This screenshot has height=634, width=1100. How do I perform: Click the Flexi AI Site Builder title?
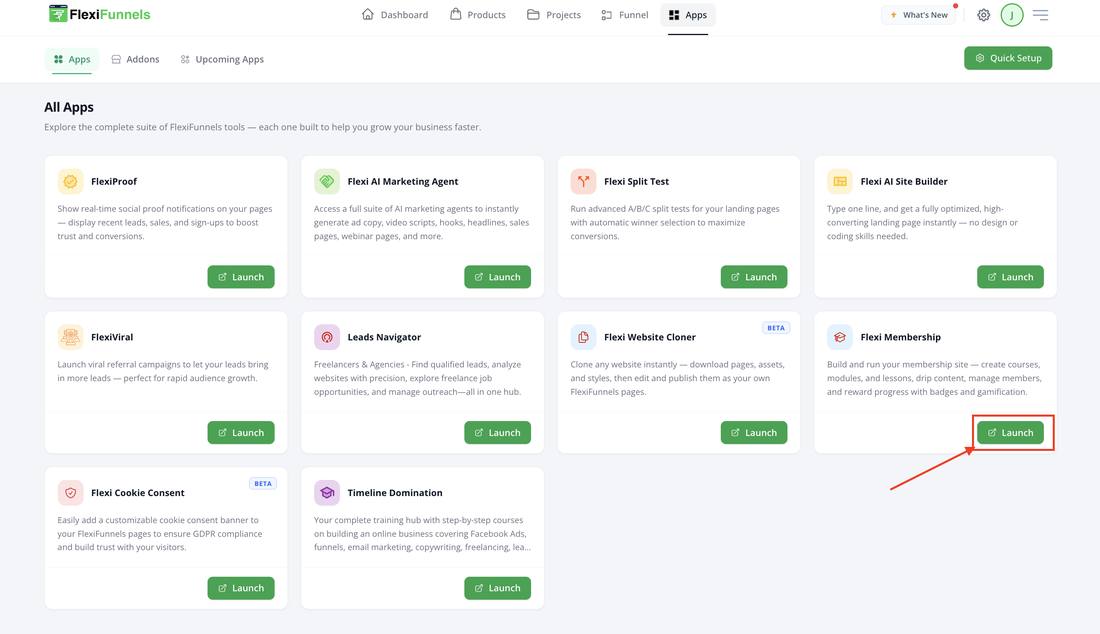point(904,182)
